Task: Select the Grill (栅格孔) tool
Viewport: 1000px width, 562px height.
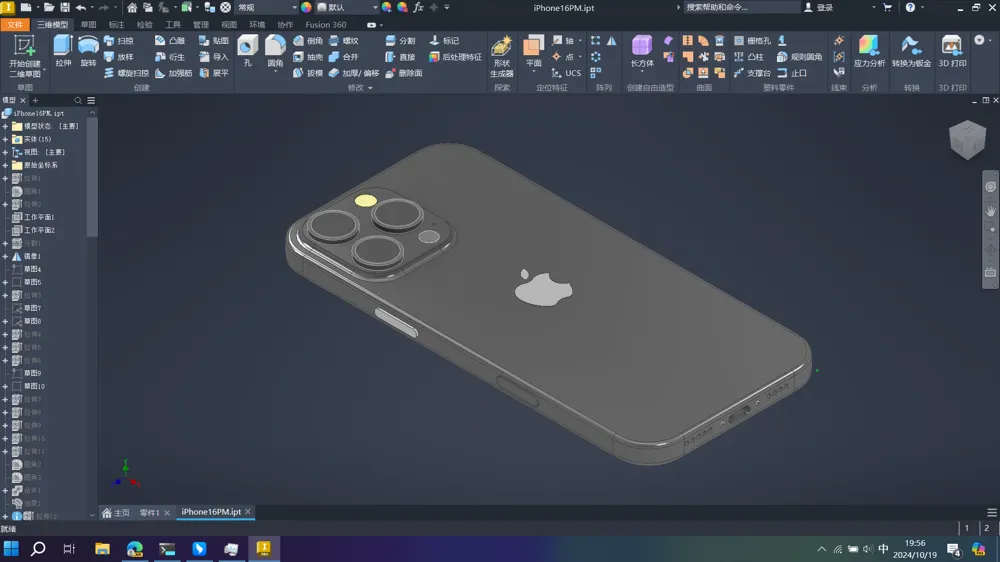Action: [x=752, y=41]
